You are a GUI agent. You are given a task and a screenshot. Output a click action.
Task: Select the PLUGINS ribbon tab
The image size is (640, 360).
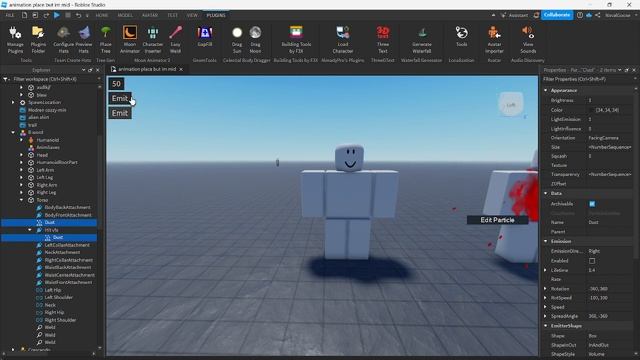coord(216,15)
